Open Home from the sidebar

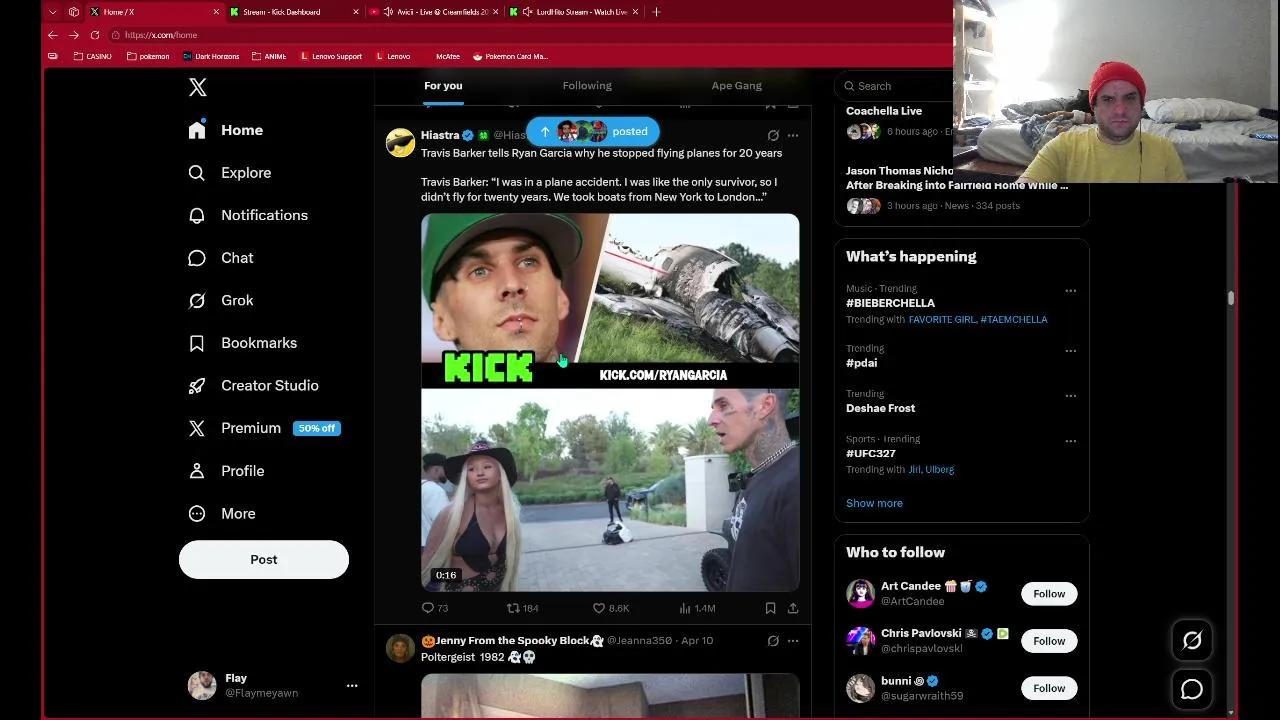[x=225, y=130]
